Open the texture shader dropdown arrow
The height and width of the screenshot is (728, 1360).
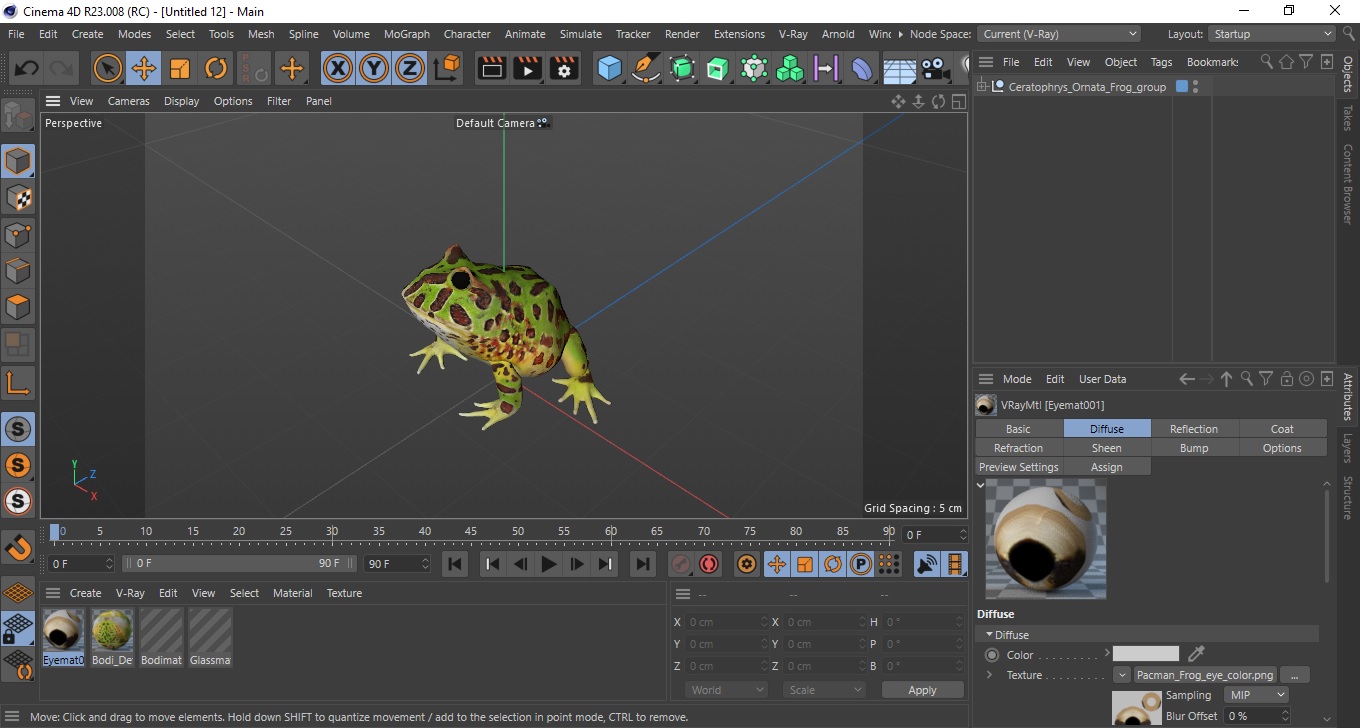click(x=1122, y=675)
